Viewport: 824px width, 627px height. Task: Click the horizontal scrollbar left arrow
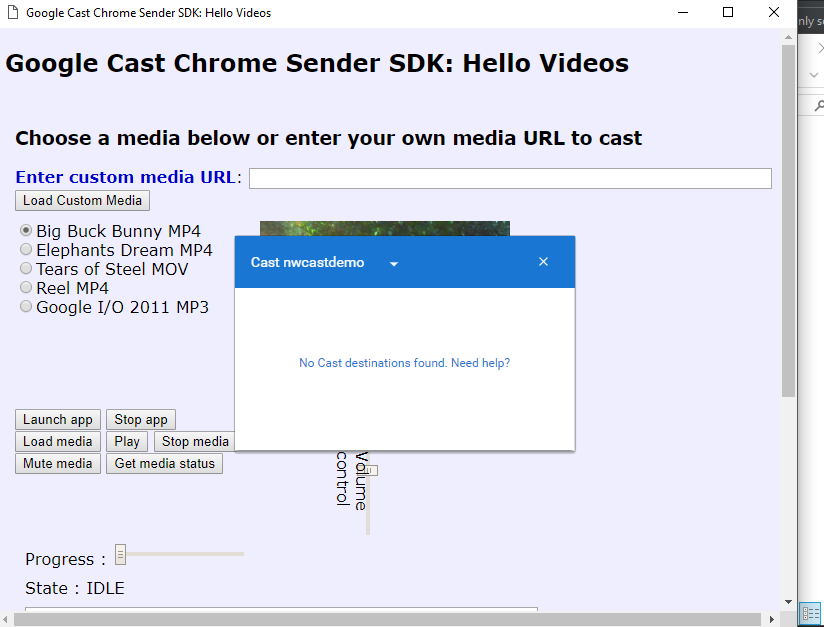pos(5,619)
